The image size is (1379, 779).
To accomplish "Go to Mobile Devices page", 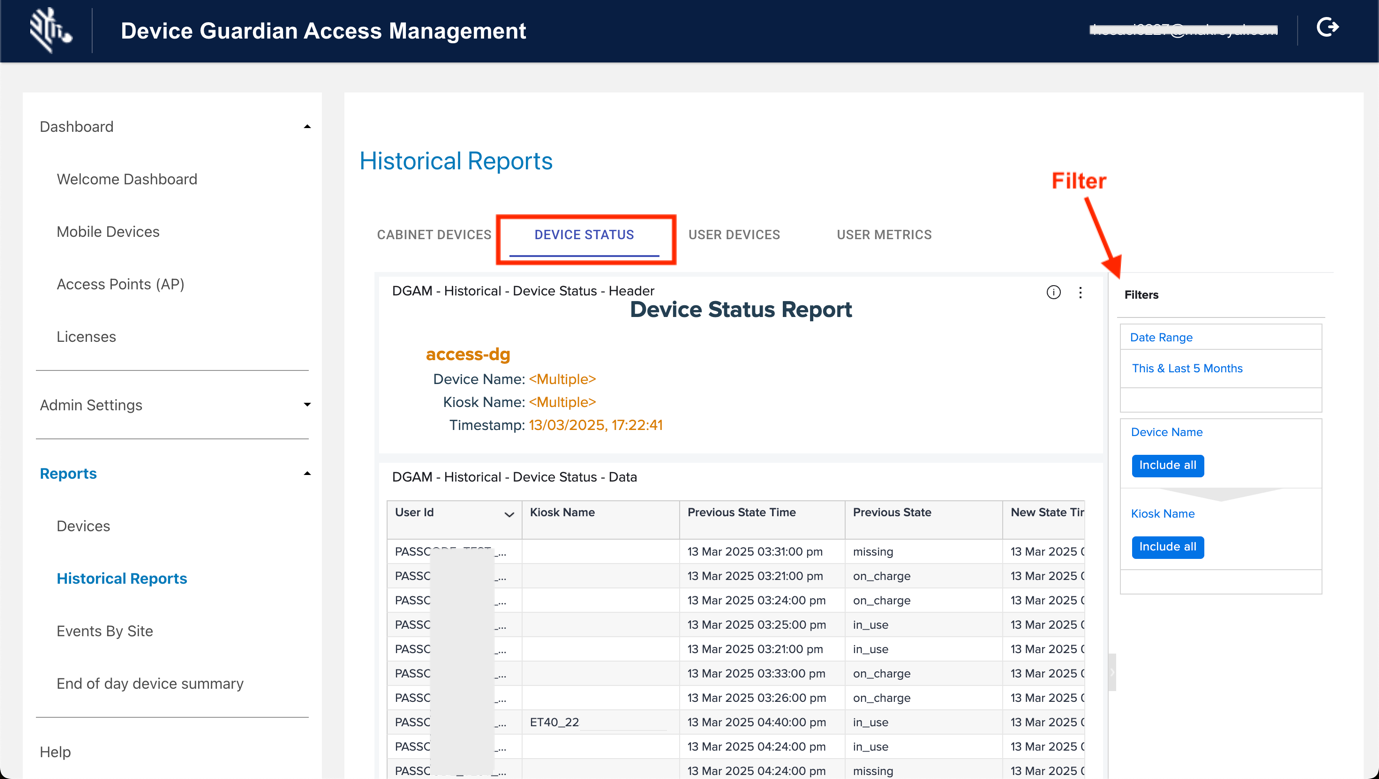I will (x=108, y=232).
